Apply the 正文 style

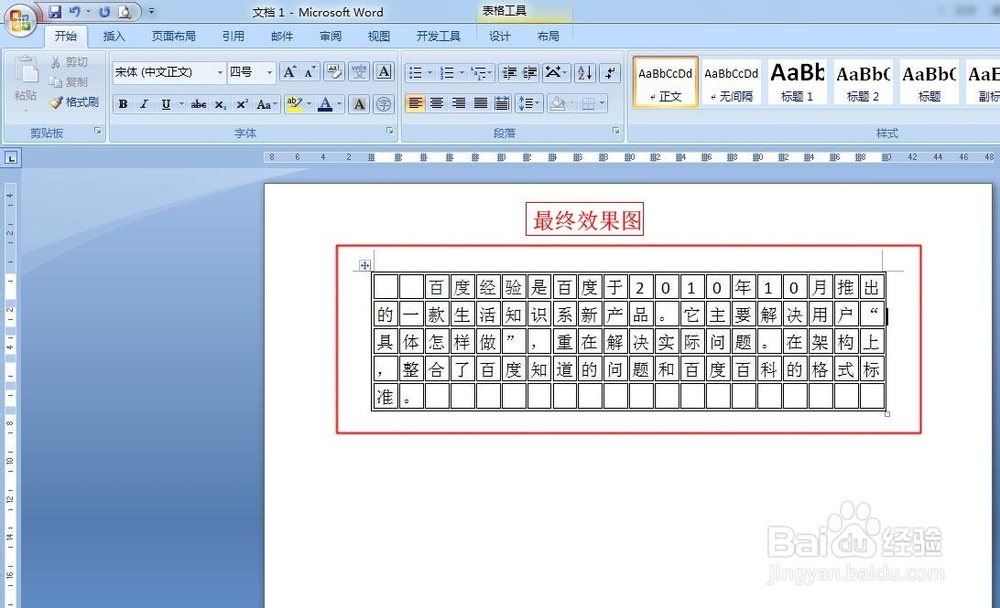(665, 82)
